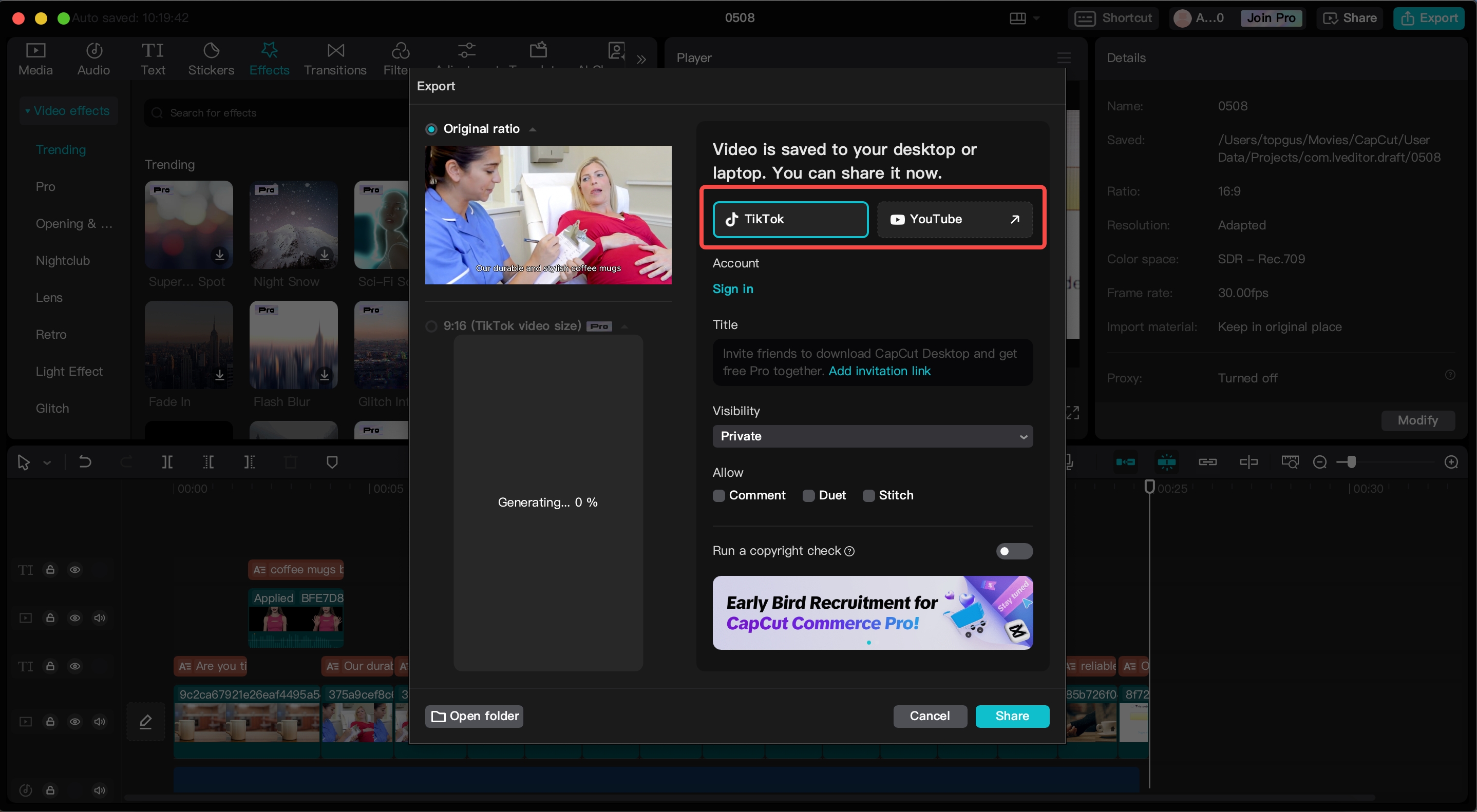Image resolution: width=1477 pixels, height=812 pixels.
Task: Click the Audio panel icon
Action: point(94,56)
